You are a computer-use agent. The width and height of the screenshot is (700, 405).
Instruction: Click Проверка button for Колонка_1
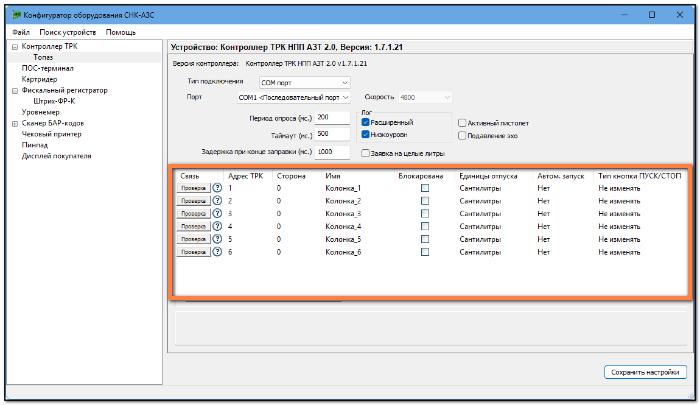point(193,188)
